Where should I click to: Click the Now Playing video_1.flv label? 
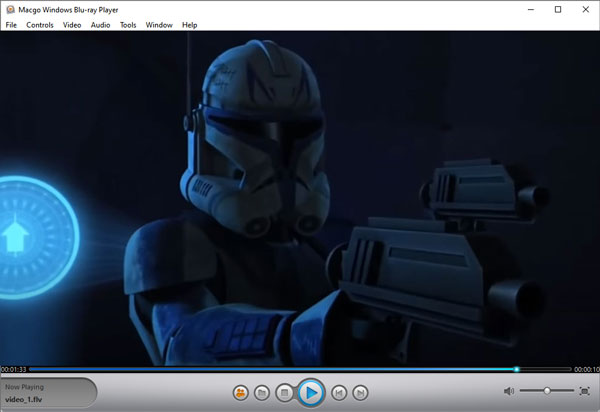pos(48,393)
